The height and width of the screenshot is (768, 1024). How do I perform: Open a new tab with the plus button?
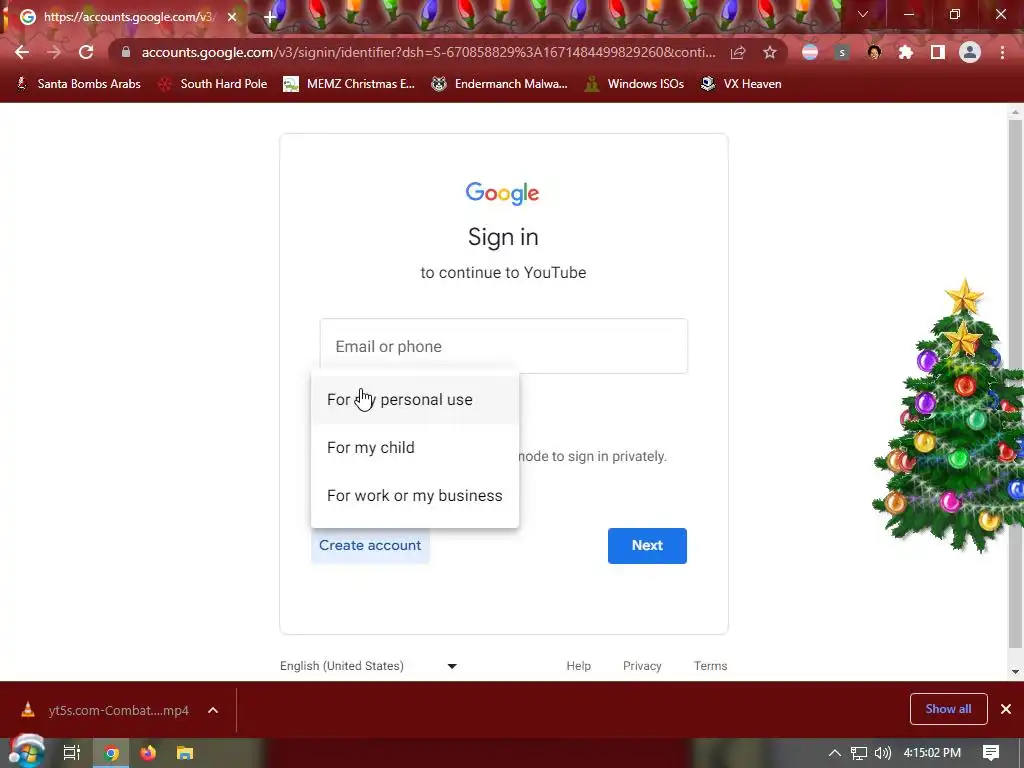270,18
